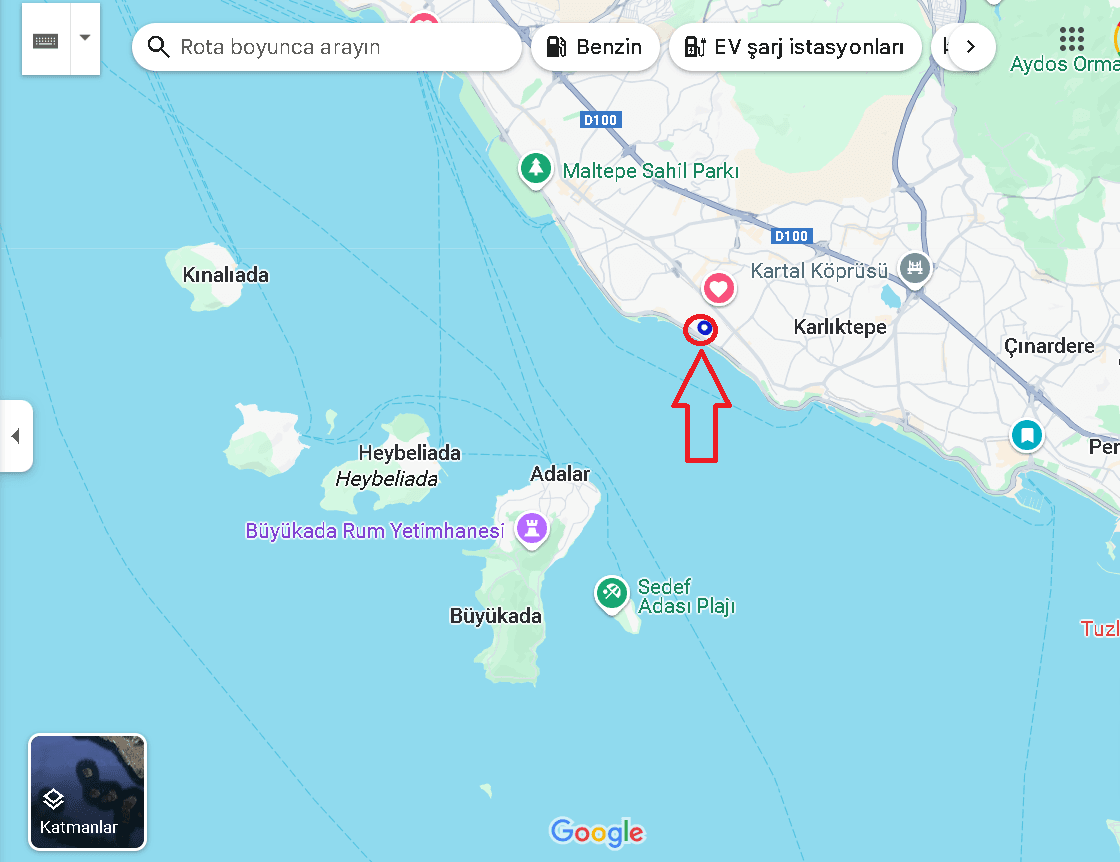1120x862 pixels.
Task: Click the Heybeliada island label
Action: 409,453
